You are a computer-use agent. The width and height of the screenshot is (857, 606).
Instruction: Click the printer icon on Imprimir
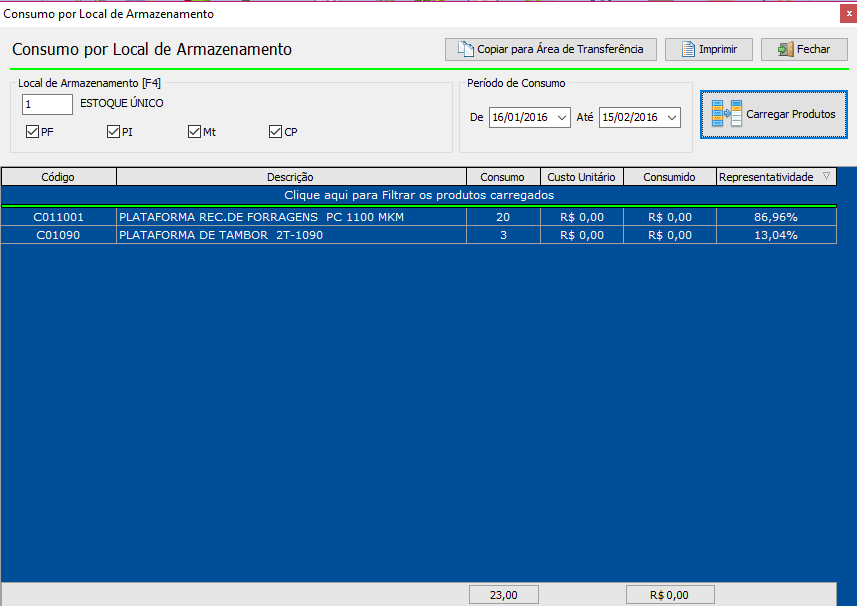tap(688, 49)
